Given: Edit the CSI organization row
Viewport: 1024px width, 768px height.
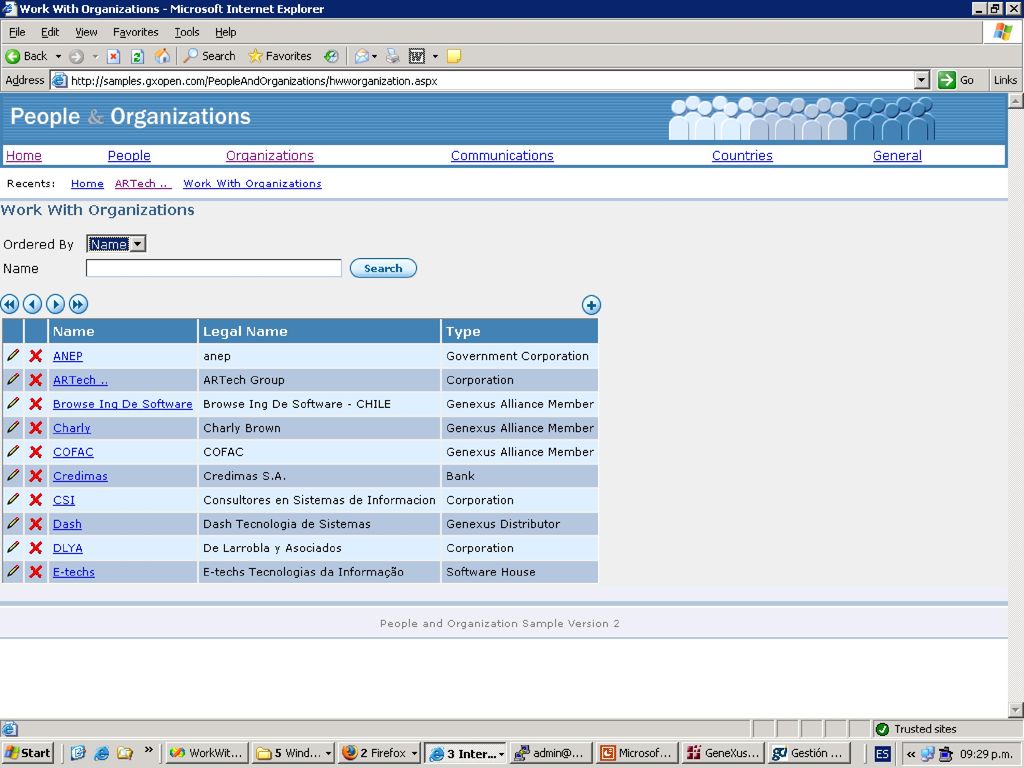Looking at the screenshot, I should coord(13,500).
